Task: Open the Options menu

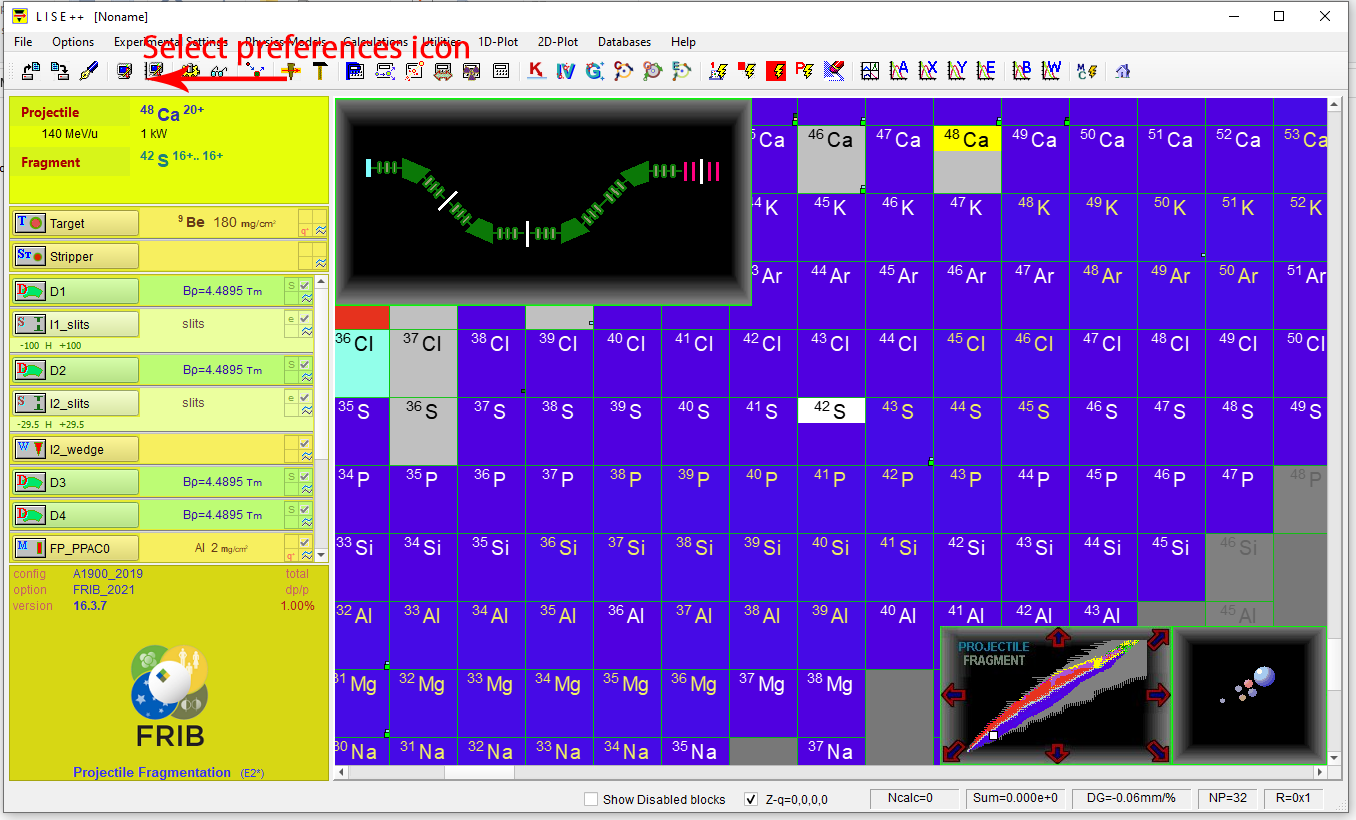Action: coord(73,42)
